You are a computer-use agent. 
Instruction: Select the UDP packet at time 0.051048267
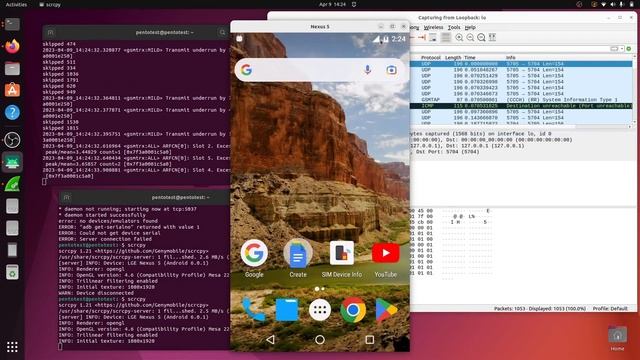pyautogui.click(x=521, y=70)
